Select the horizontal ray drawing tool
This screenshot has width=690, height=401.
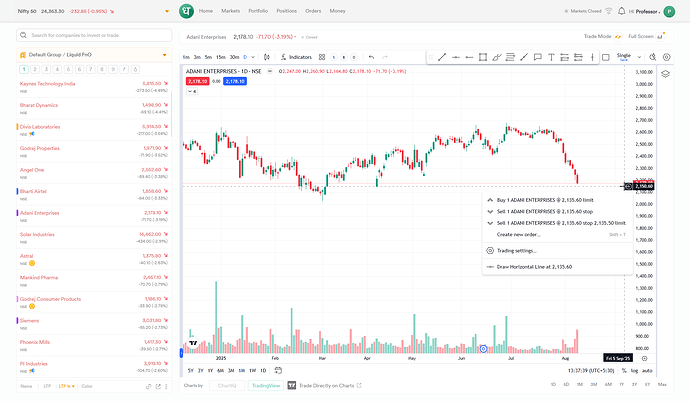click(469, 57)
